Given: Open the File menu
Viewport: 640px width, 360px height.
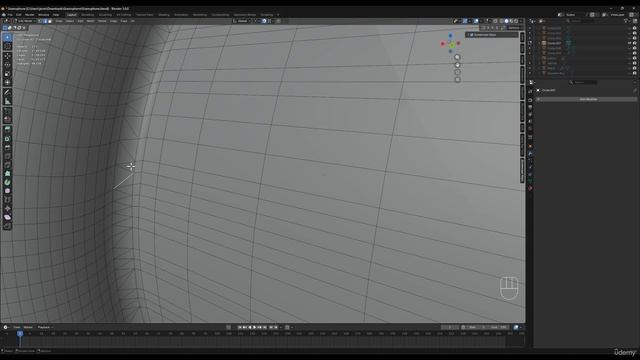Looking at the screenshot, I should 10,15.
